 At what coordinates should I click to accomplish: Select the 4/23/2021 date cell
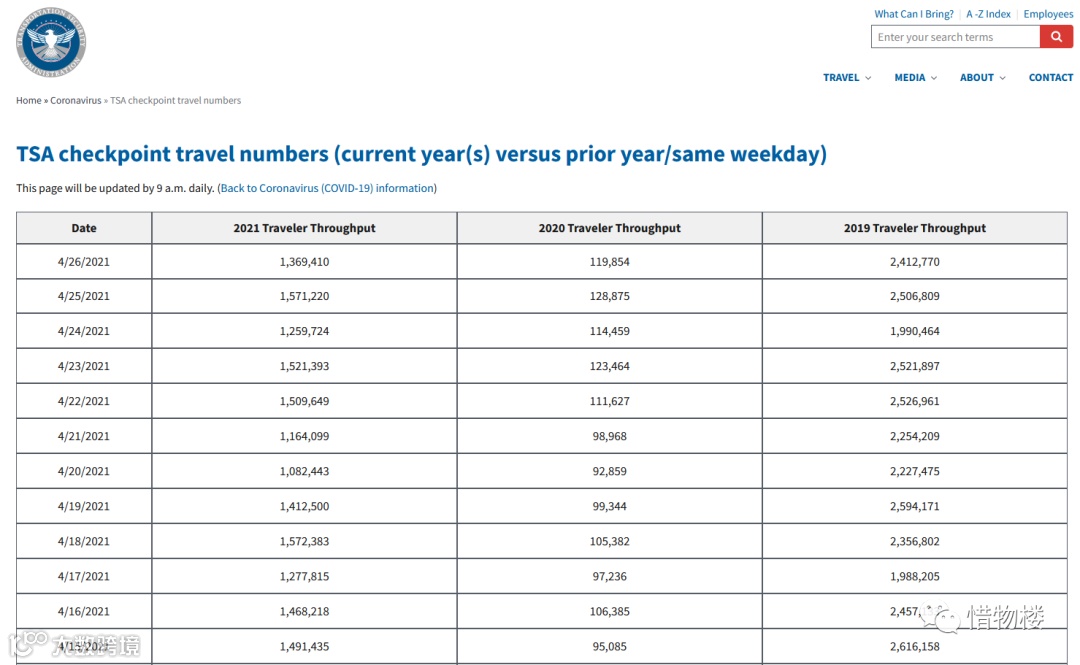pyautogui.click(x=84, y=367)
